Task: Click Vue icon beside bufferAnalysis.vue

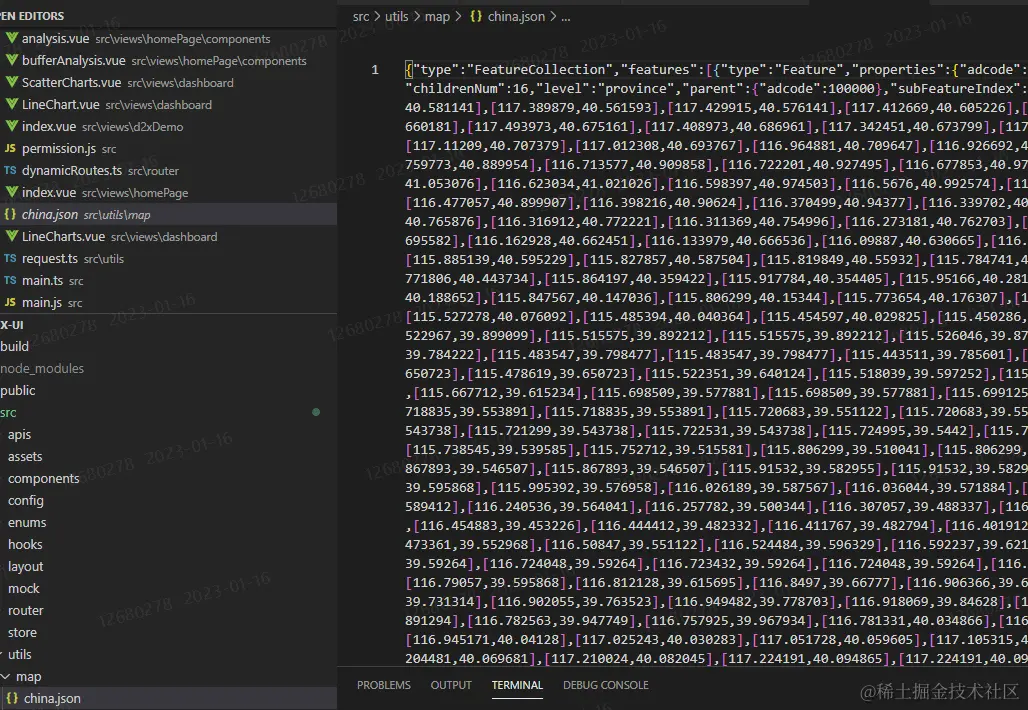Action: [11, 60]
